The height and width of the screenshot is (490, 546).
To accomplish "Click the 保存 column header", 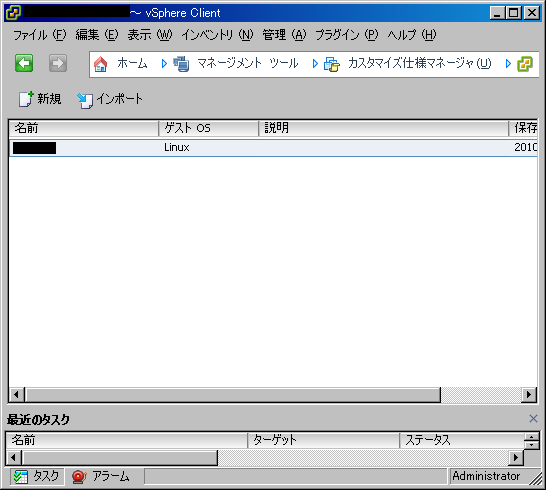I will coord(523,128).
